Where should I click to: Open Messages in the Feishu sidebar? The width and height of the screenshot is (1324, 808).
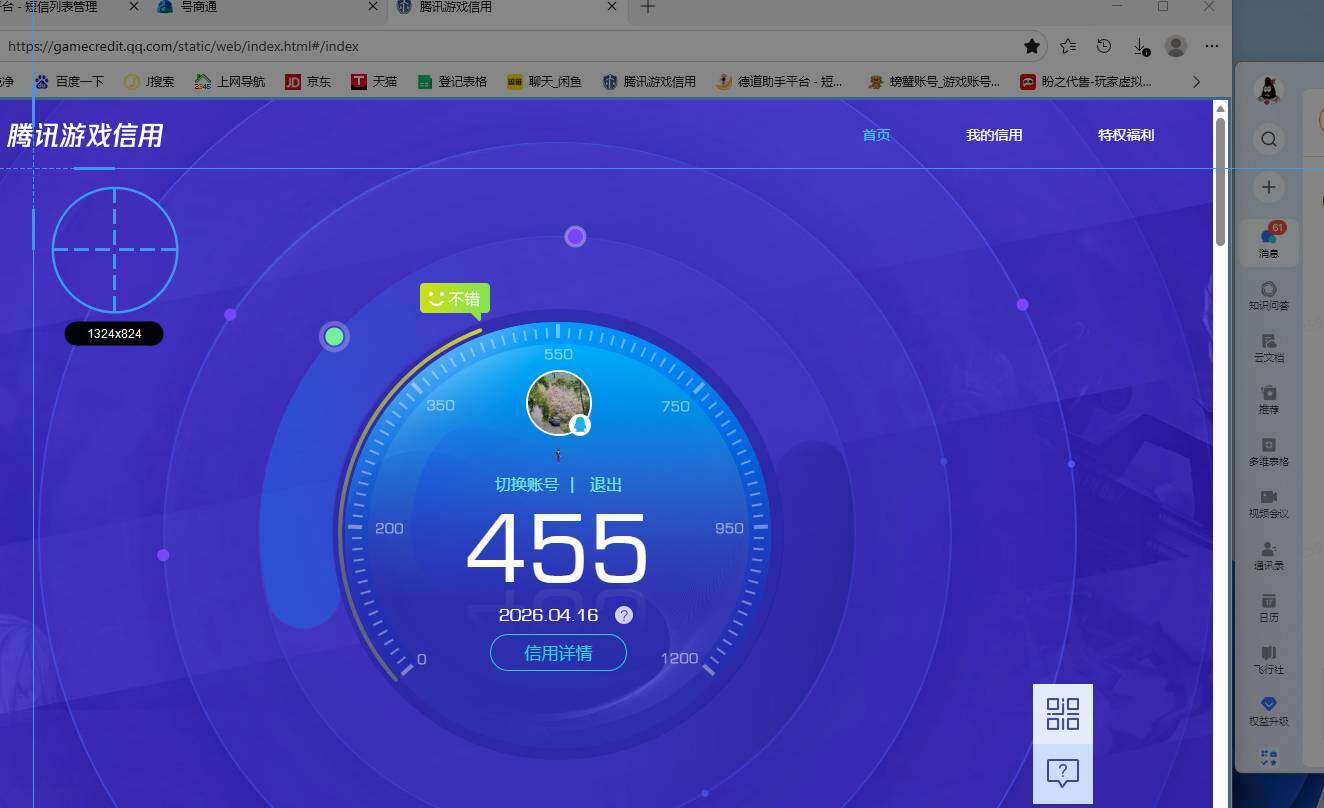1268,243
